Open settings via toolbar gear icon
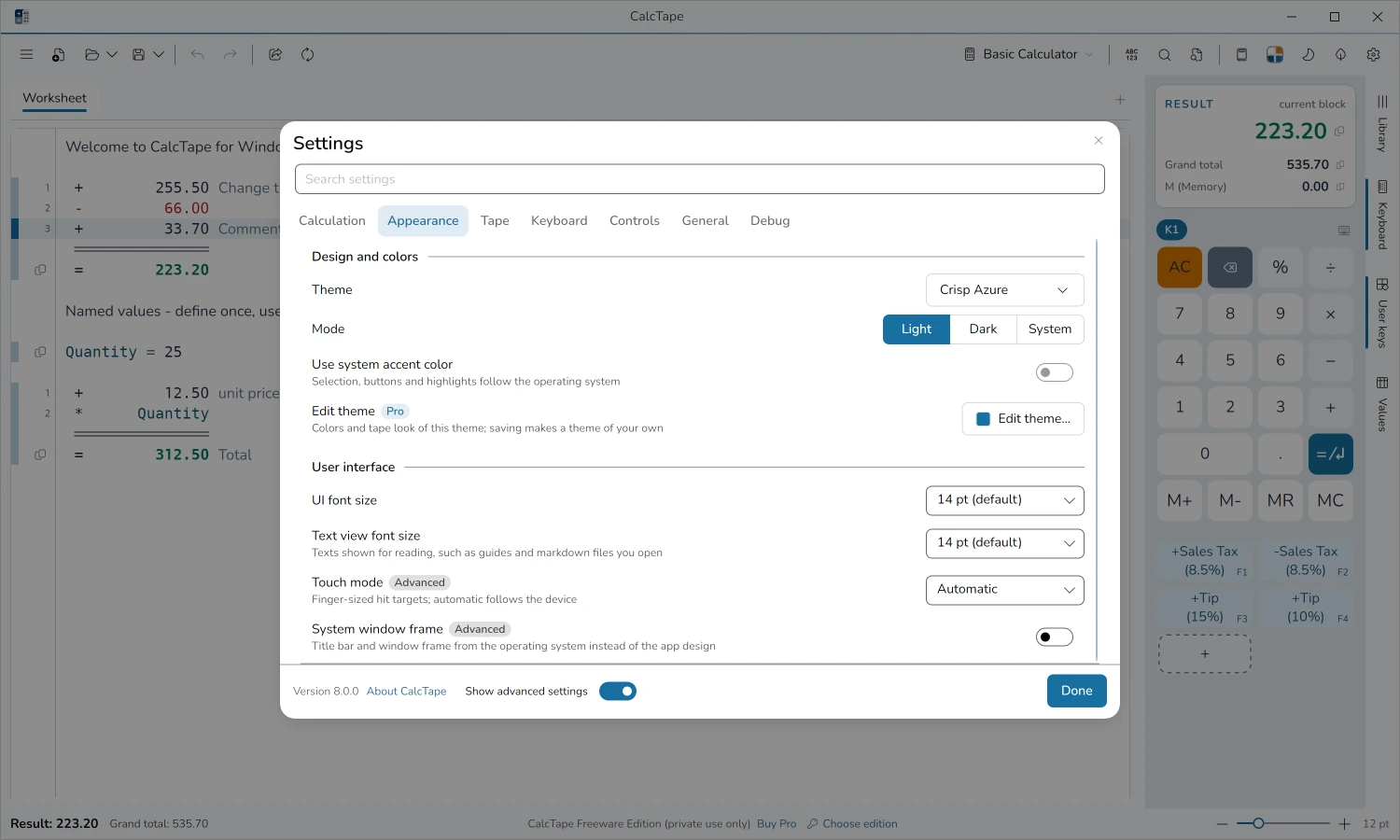The height and width of the screenshot is (840, 1400). pyautogui.click(x=1373, y=54)
